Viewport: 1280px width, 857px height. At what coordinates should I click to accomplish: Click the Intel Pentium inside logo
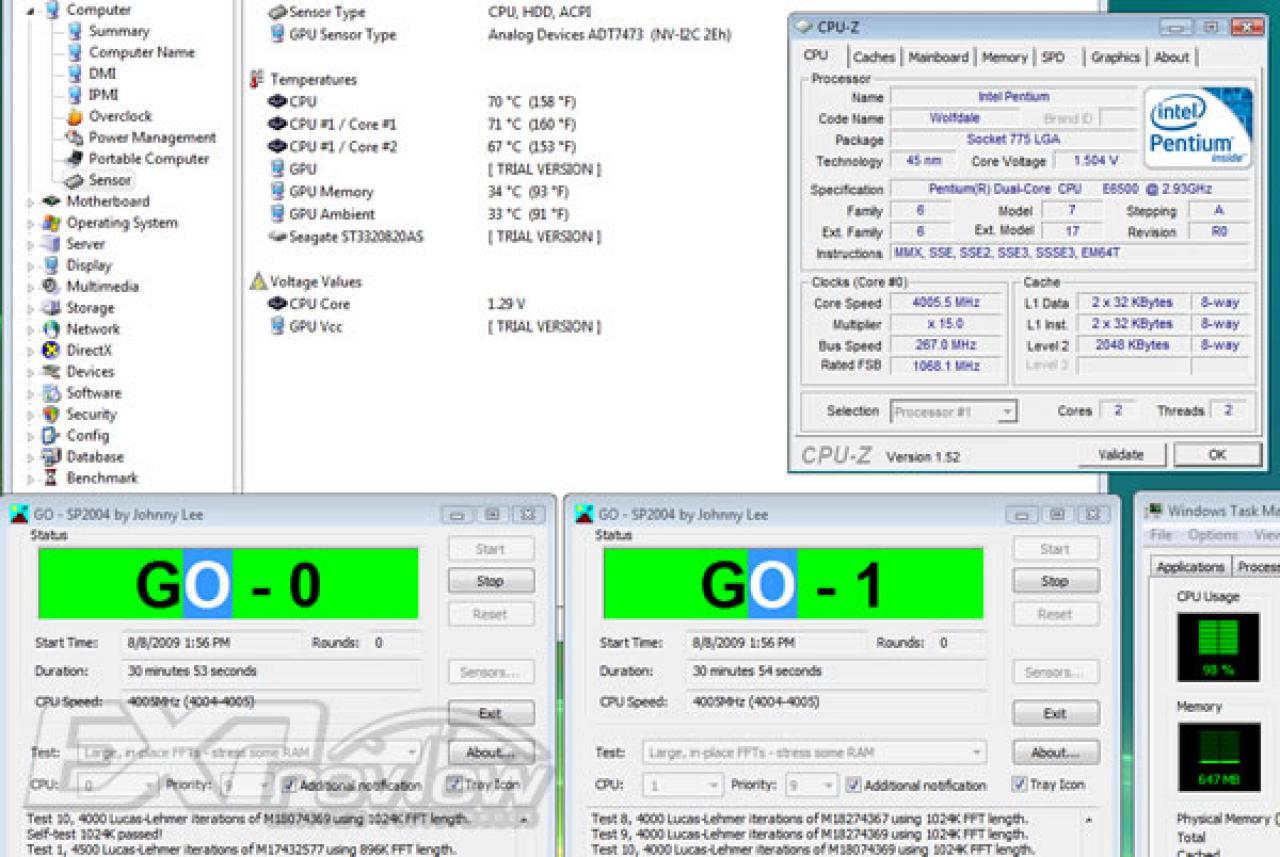pyautogui.click(x=1198, y=127)
